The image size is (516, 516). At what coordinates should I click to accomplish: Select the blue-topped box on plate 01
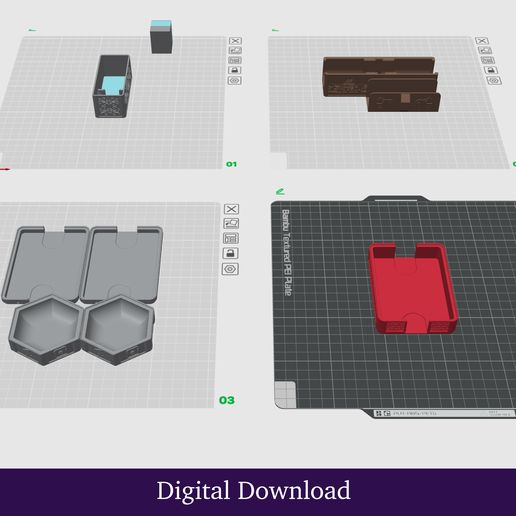tap(161, 37)
